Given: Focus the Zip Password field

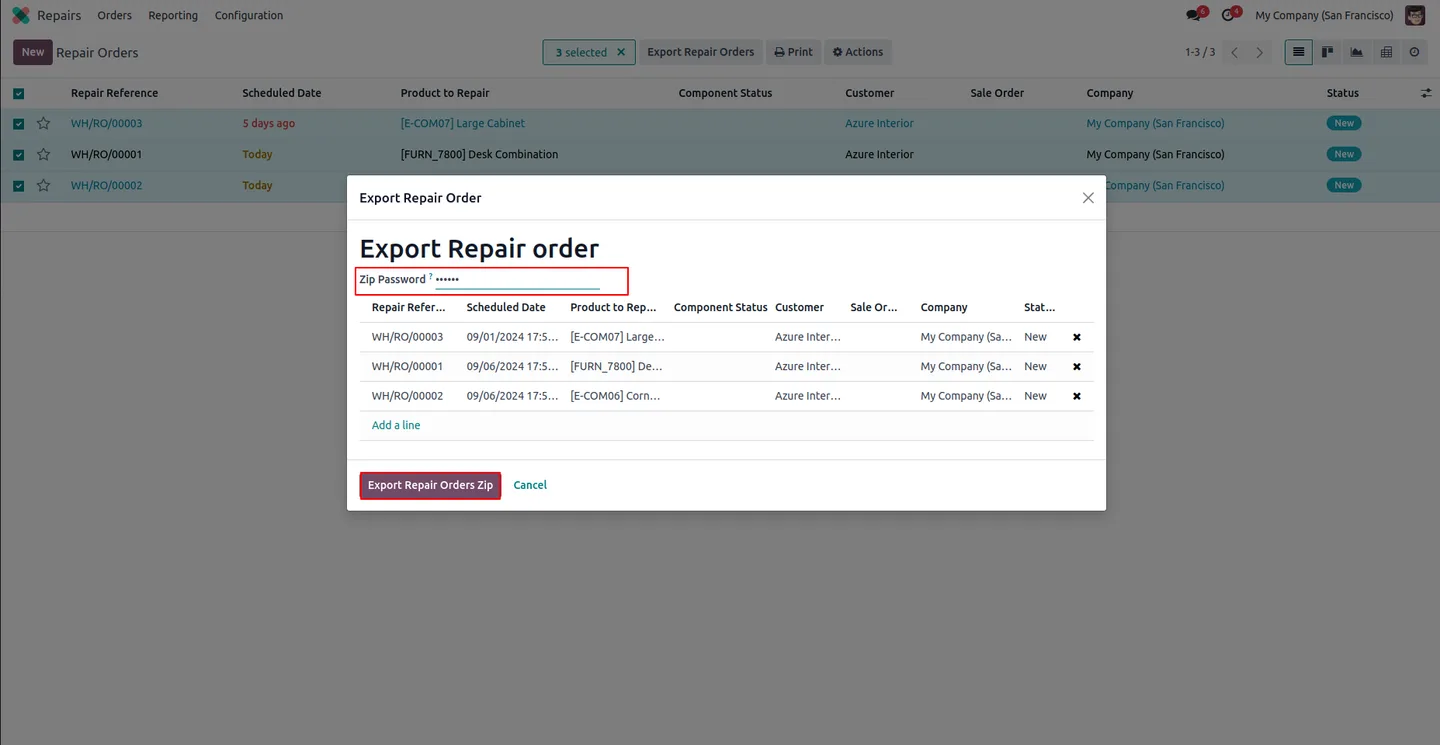Looking at the screenshot, I should coord(517,280).
